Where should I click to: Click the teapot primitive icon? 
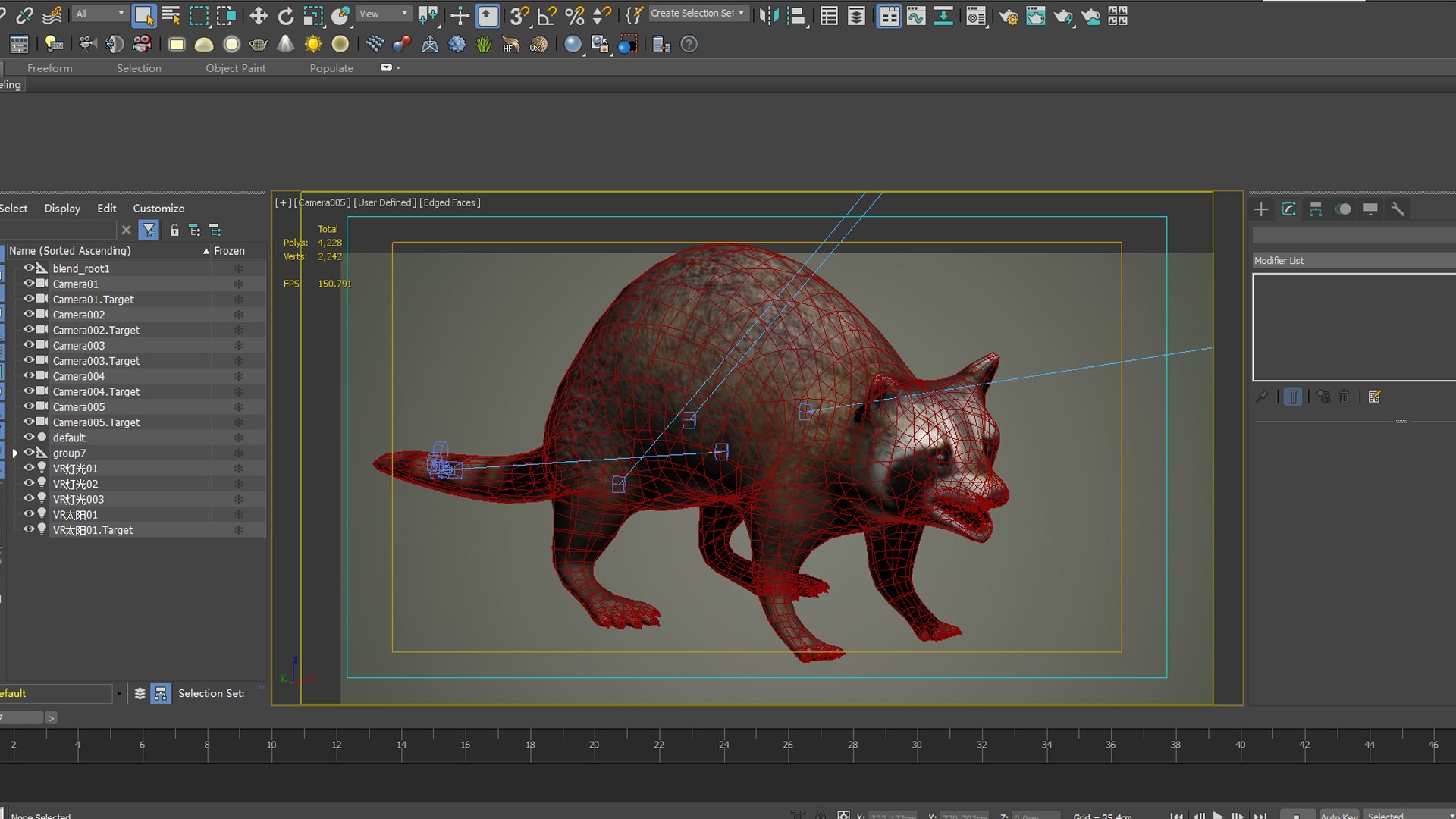259,44
